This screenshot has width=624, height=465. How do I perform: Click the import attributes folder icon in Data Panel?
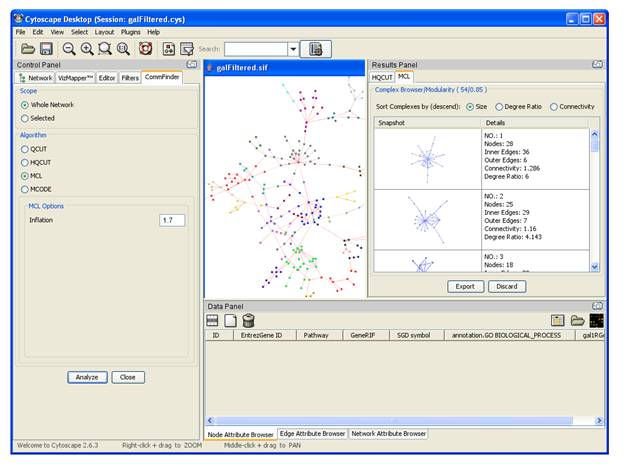click(x=577, y=320)
